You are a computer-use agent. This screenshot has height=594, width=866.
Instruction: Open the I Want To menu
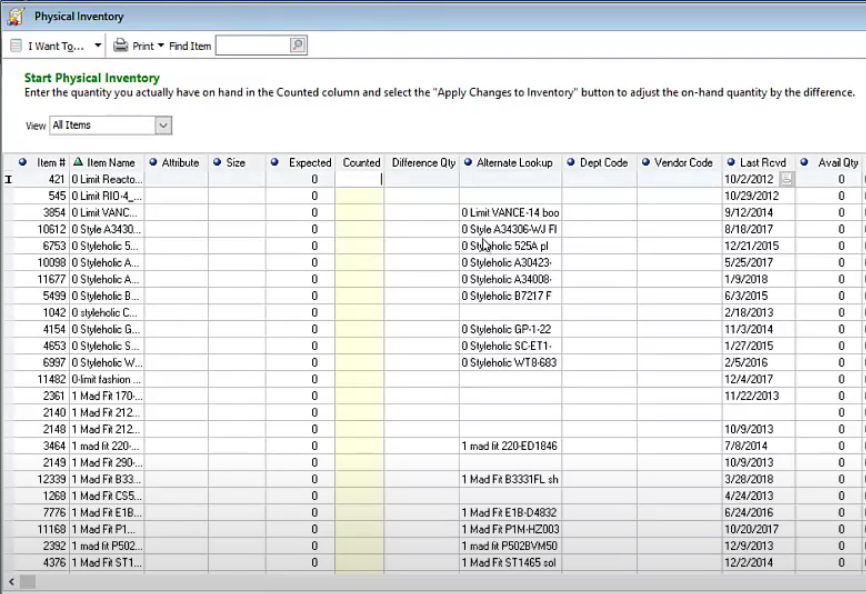[x=56, y=46]
